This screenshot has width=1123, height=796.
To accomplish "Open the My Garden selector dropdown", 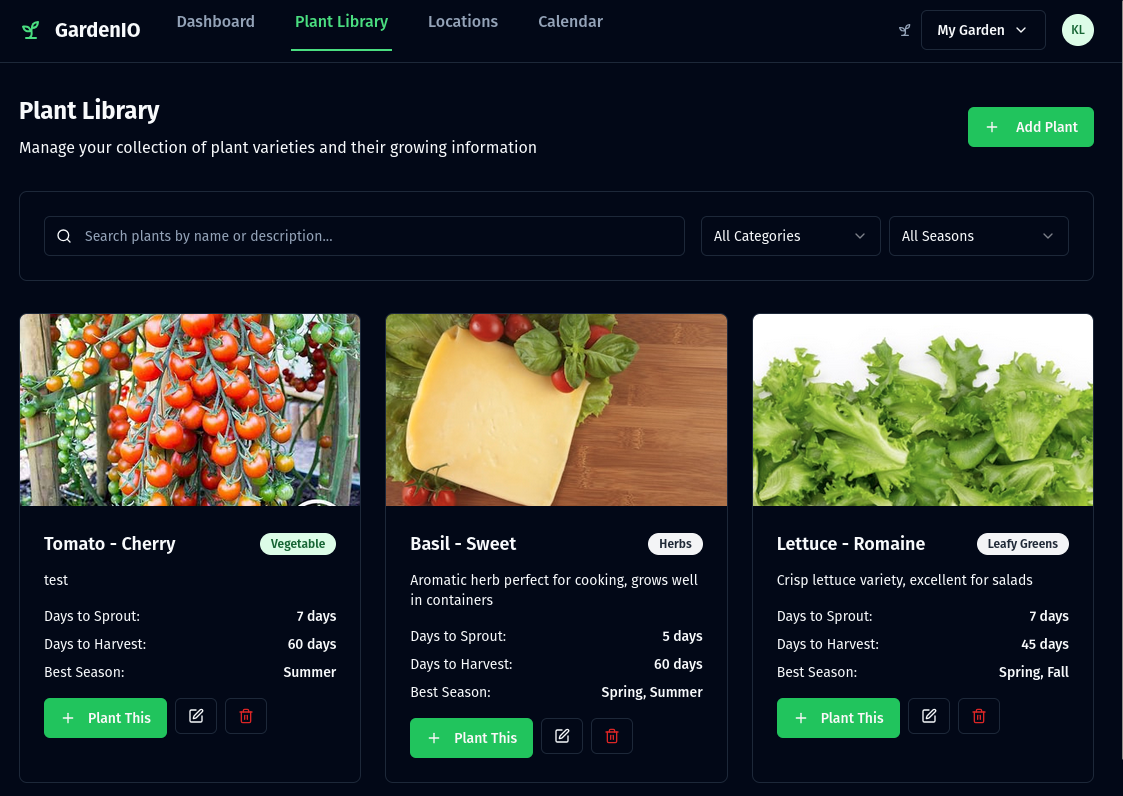I will pos(983,30).
